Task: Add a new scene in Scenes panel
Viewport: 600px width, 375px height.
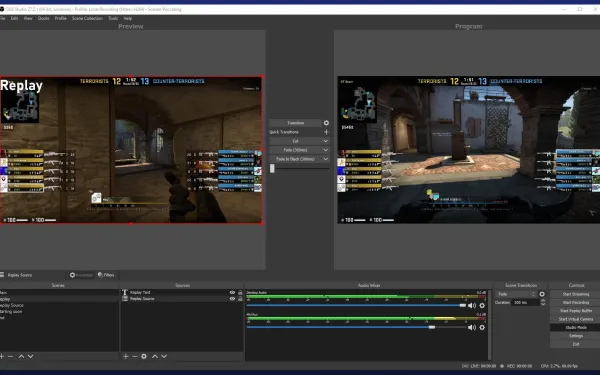Action: point(2,356)
